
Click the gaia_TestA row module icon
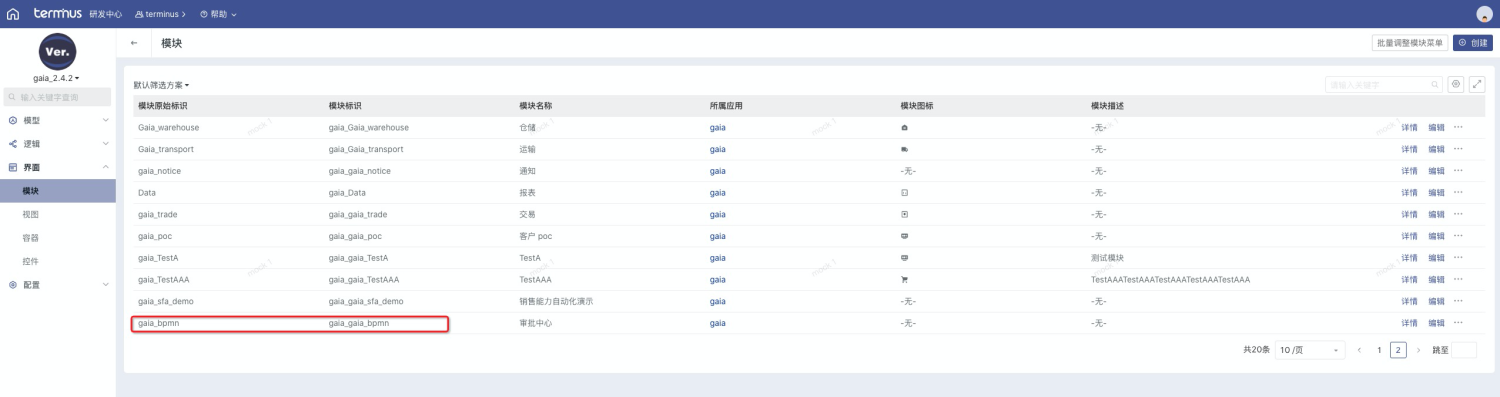tap(904, 257)
